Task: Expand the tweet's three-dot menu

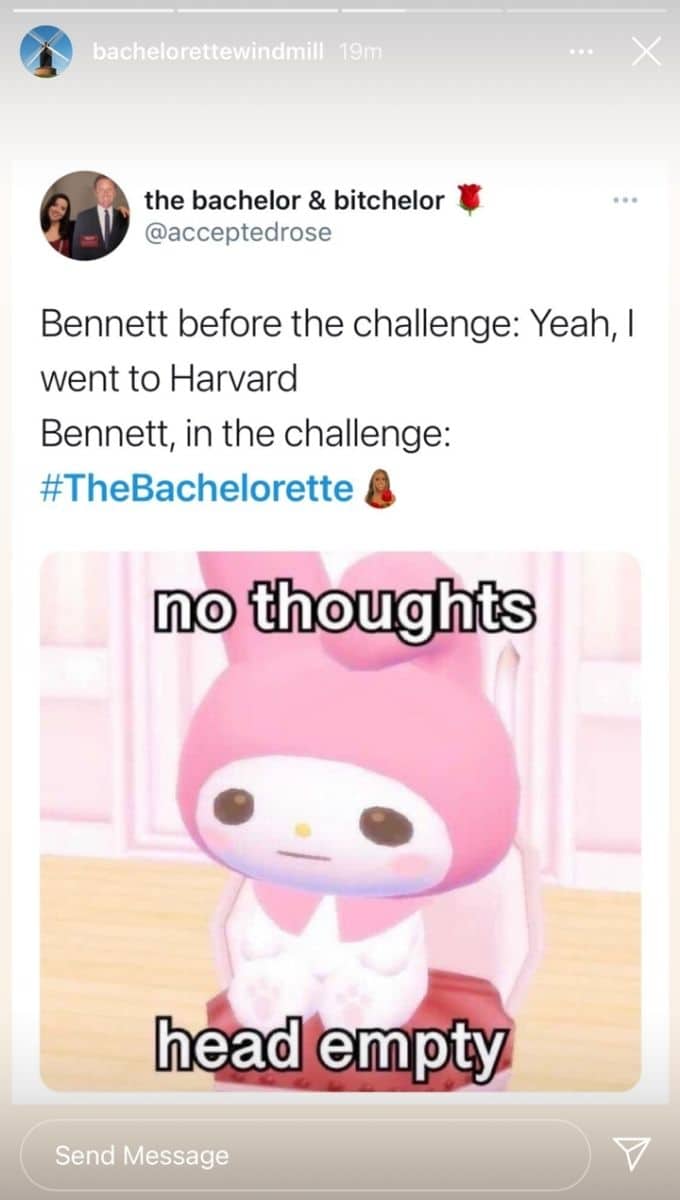Action: pos(626,200)
